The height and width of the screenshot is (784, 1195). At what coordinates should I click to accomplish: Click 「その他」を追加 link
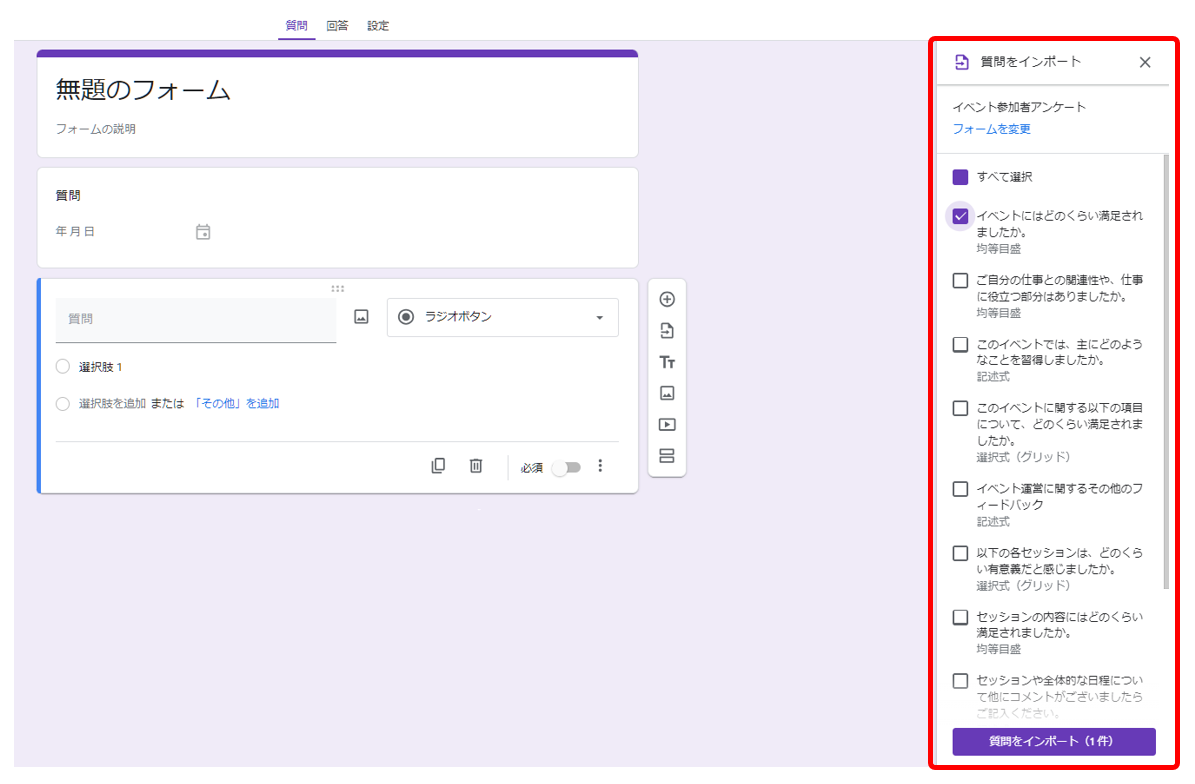tap(235, 403)
